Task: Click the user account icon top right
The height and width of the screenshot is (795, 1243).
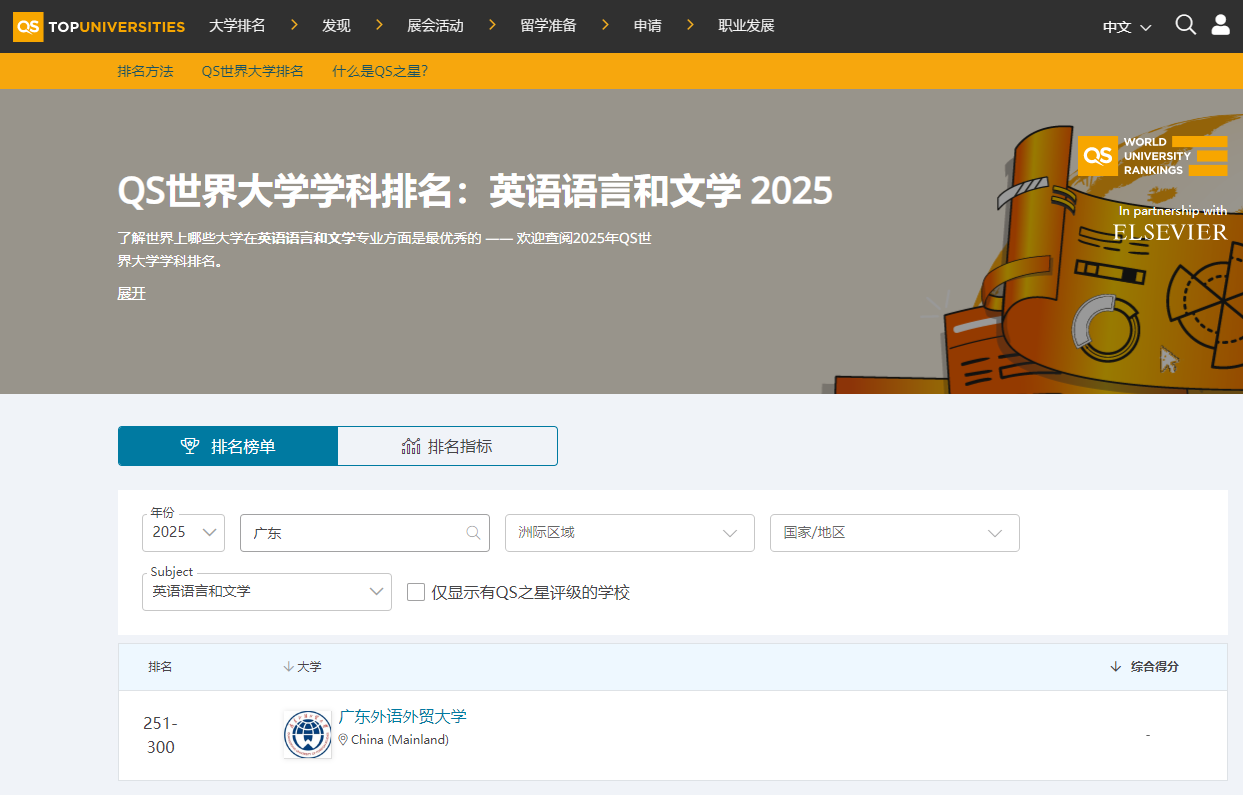Action: tap(1221, 25)
